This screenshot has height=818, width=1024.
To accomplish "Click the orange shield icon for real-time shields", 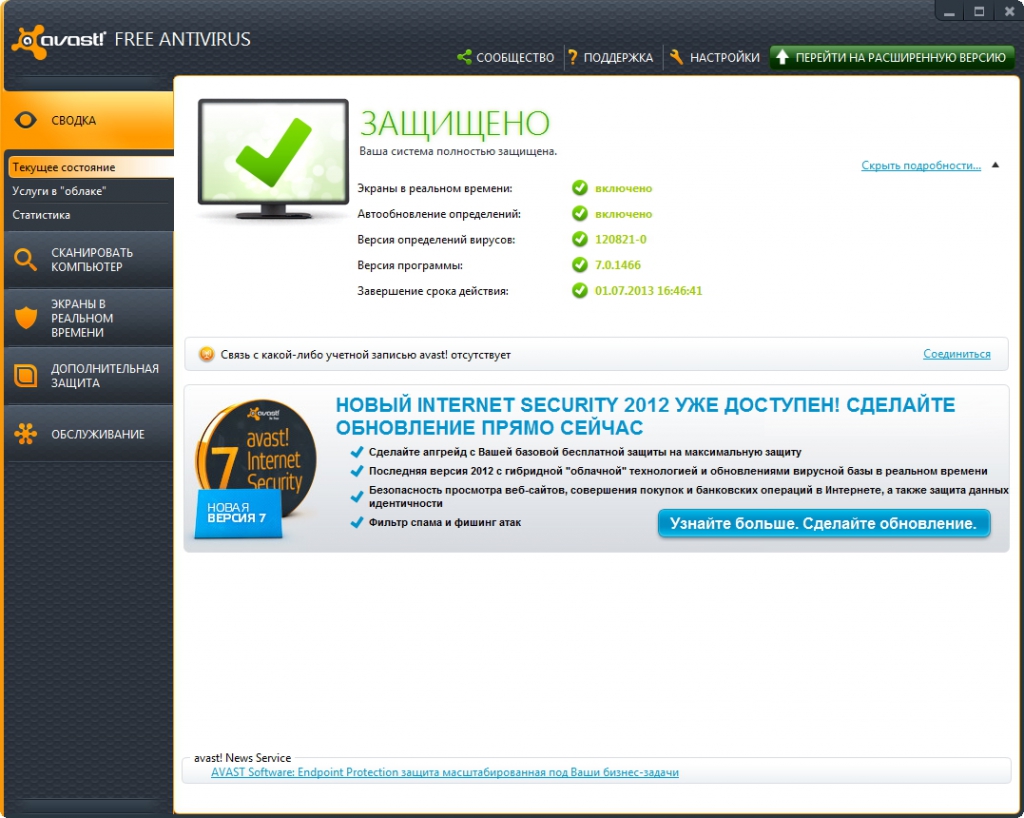I will click(26, 318).
